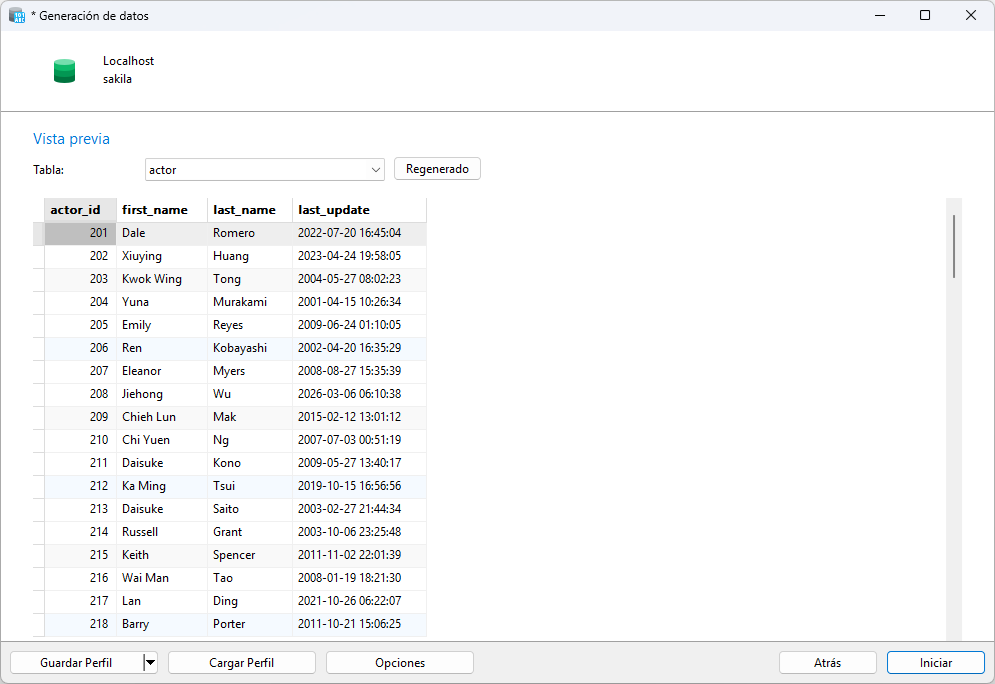995x684 pixels.
Task: Click the Vista previa heading
Action: click(x=71, y=139)
